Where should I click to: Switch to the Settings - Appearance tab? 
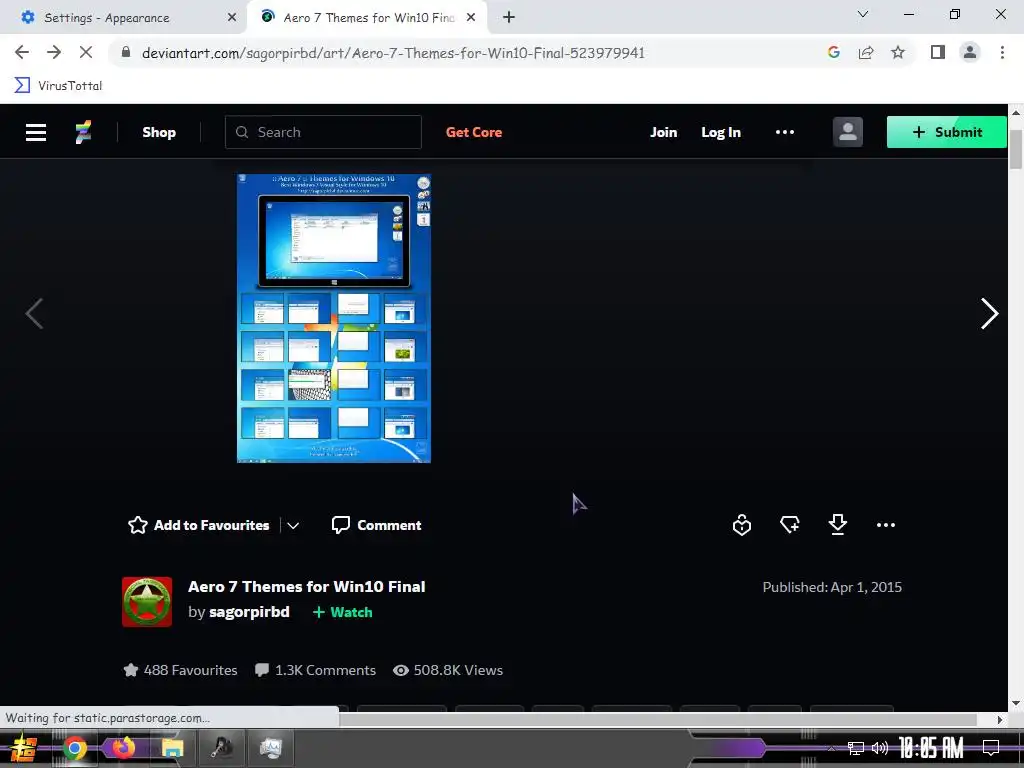[123, 18]
